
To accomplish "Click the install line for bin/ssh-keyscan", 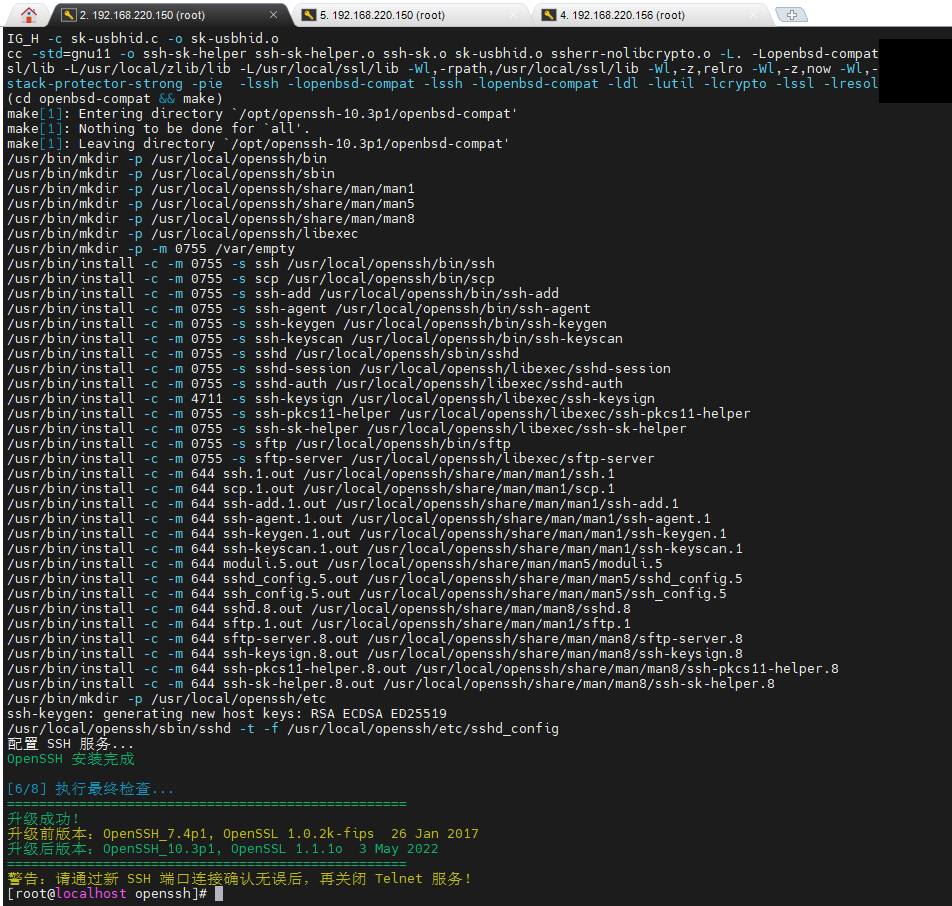I will (x=315, y=338).
